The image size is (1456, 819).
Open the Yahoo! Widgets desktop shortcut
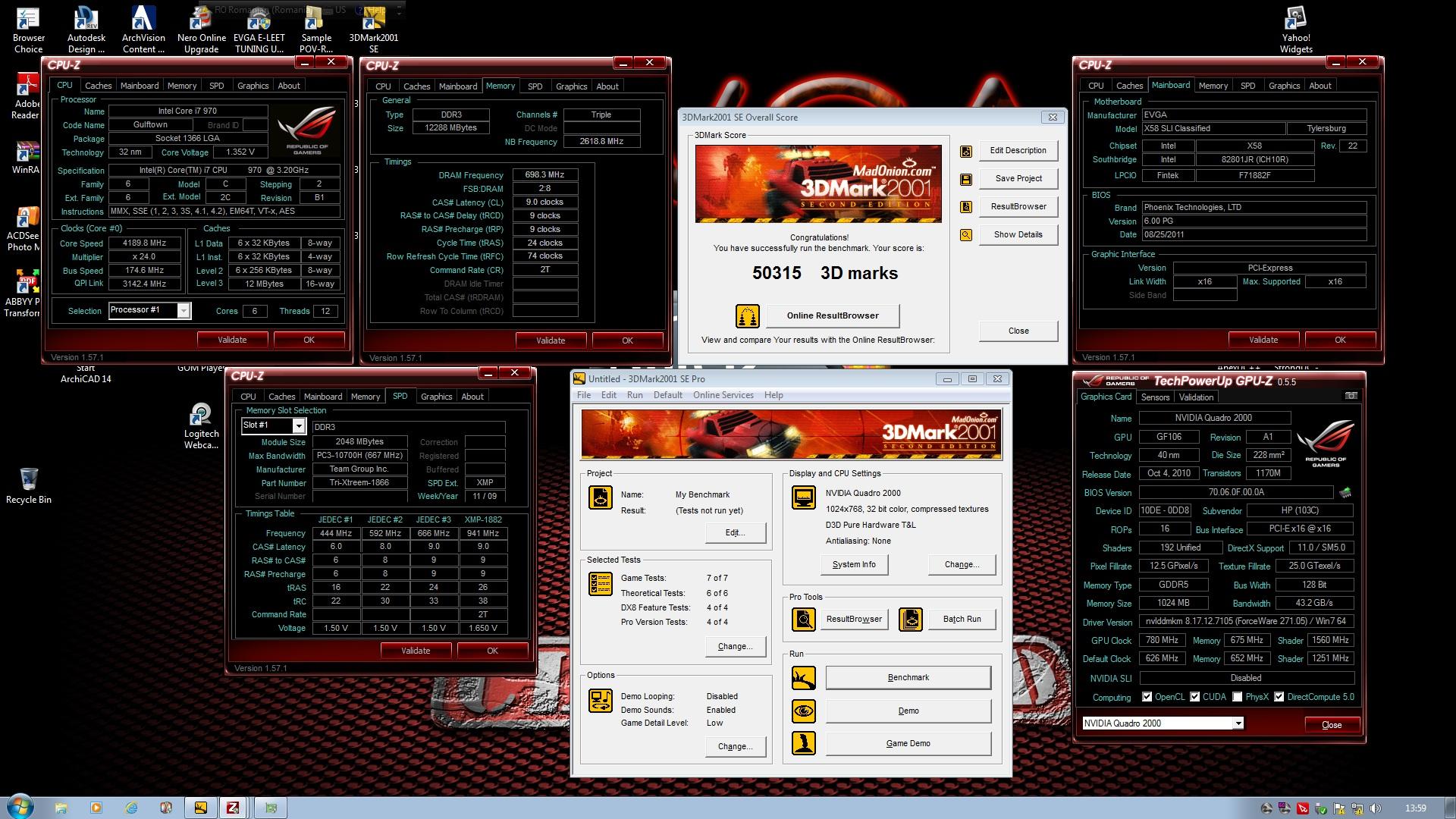[1296, 30]
